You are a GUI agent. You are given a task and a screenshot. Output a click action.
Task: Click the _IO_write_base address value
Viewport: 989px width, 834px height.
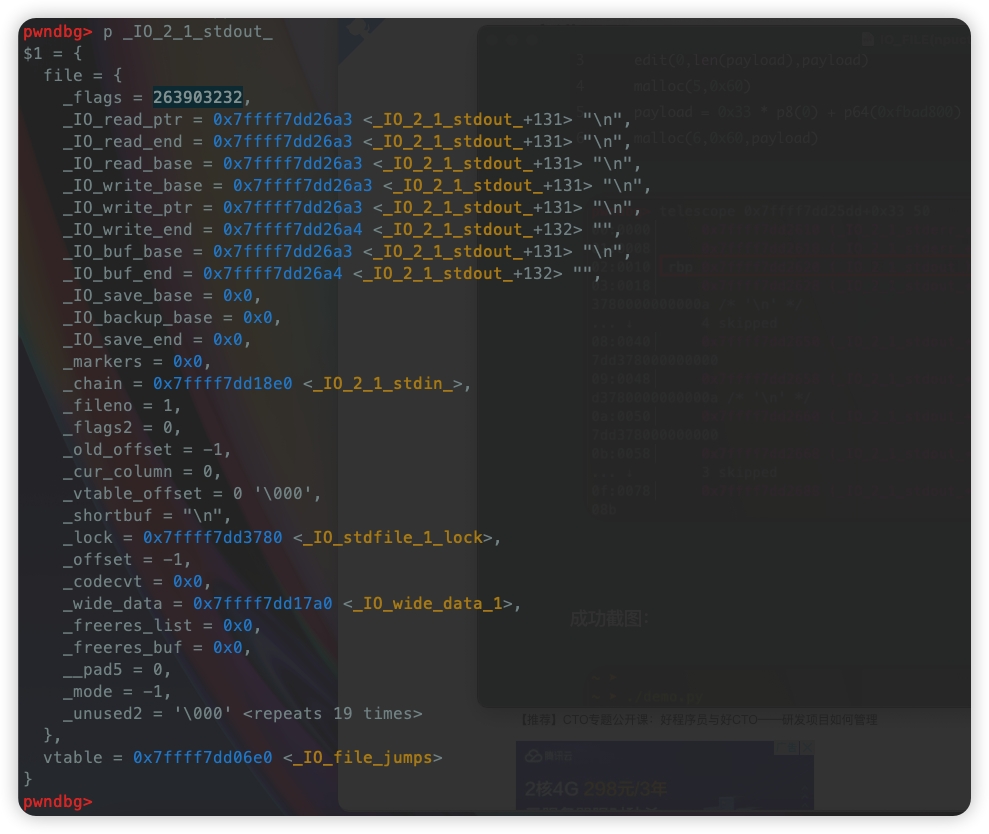click(x=303, y=185)
